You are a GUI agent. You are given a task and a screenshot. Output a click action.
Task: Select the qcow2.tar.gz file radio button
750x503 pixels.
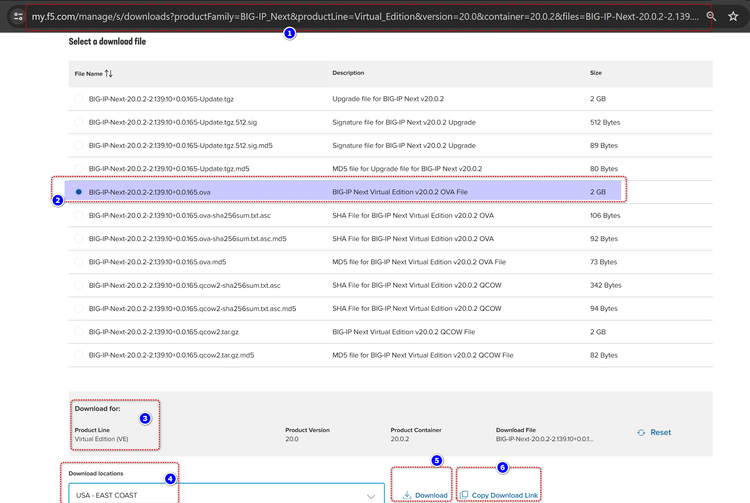(x=79, y=331)
